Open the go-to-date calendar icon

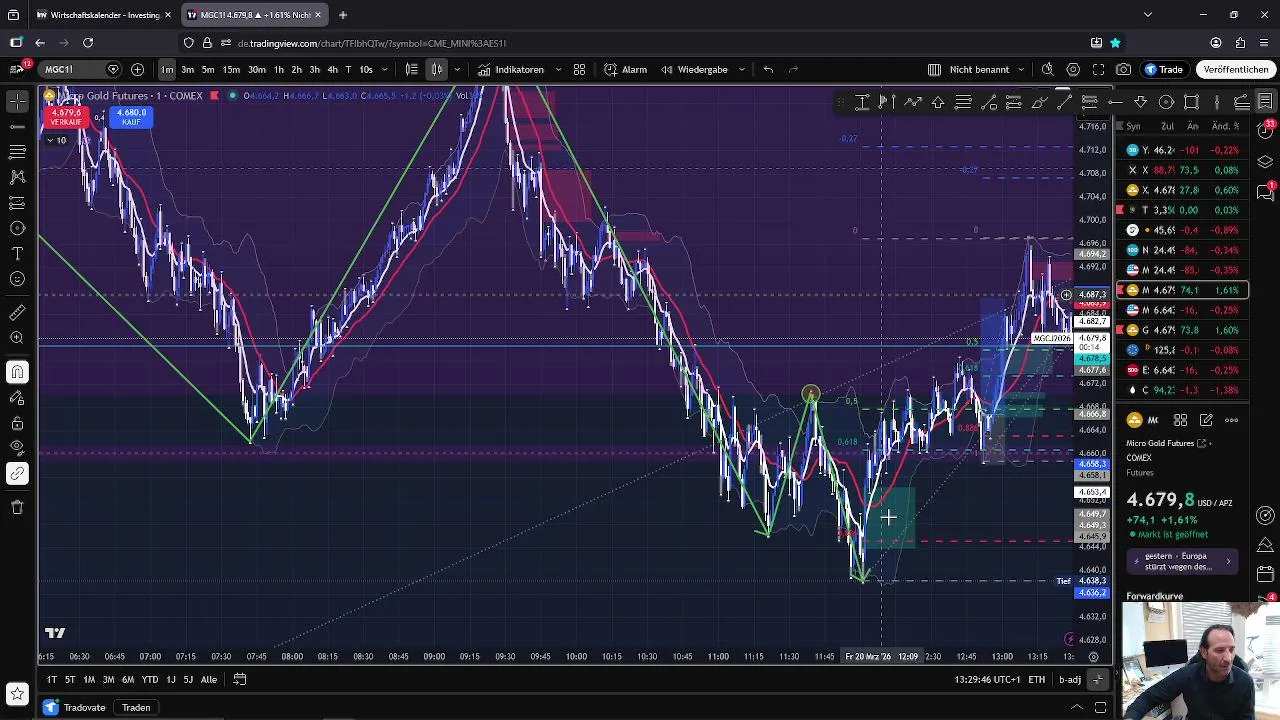coord(240,680)
